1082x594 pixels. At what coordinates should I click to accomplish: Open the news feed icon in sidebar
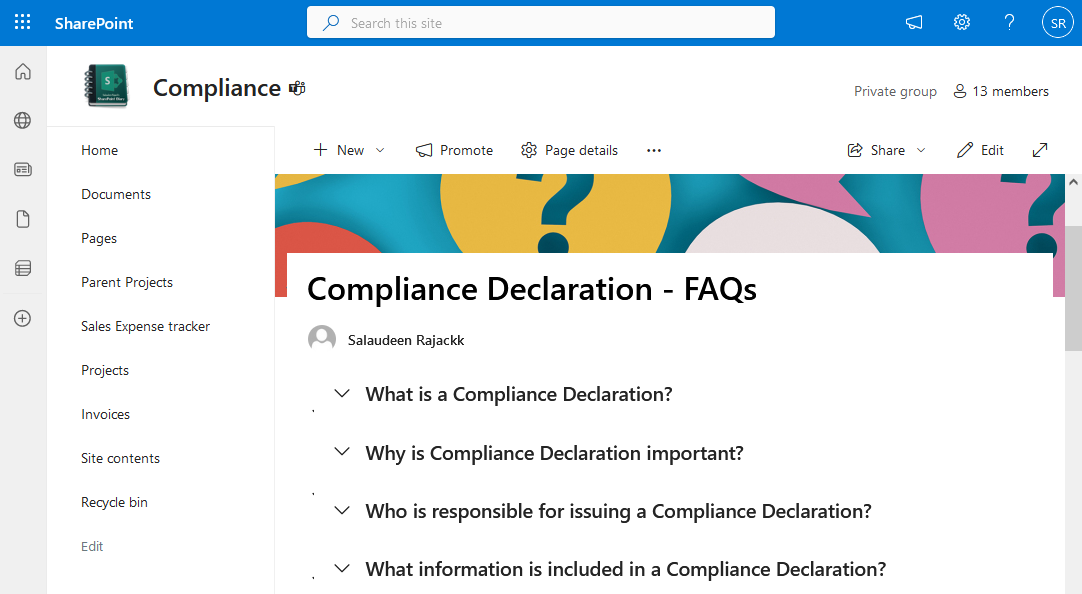pos(23,170)
